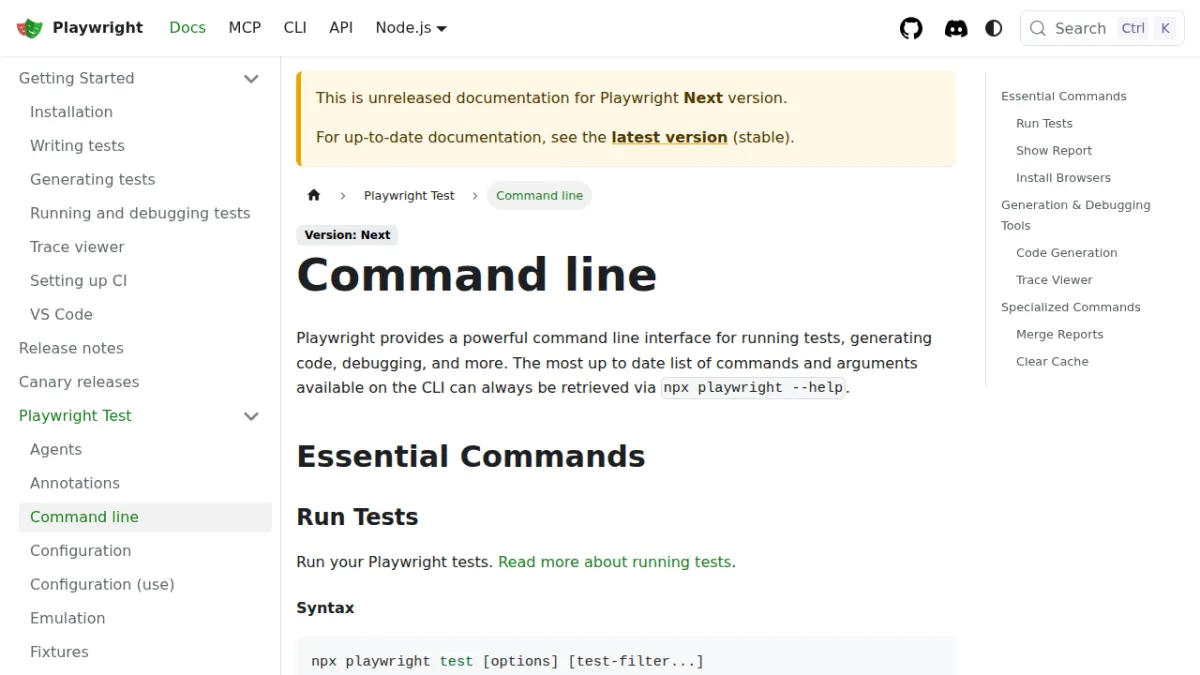Click the Run Tests heading
This screenshot has width=1200, height=675.
pyautogui.click(x=357, y=517)
